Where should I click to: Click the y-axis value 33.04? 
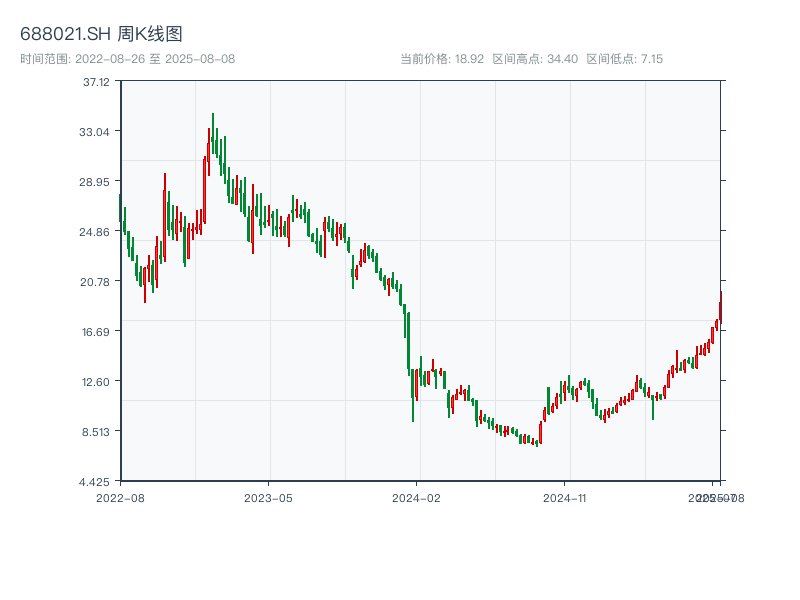[94, 132]
